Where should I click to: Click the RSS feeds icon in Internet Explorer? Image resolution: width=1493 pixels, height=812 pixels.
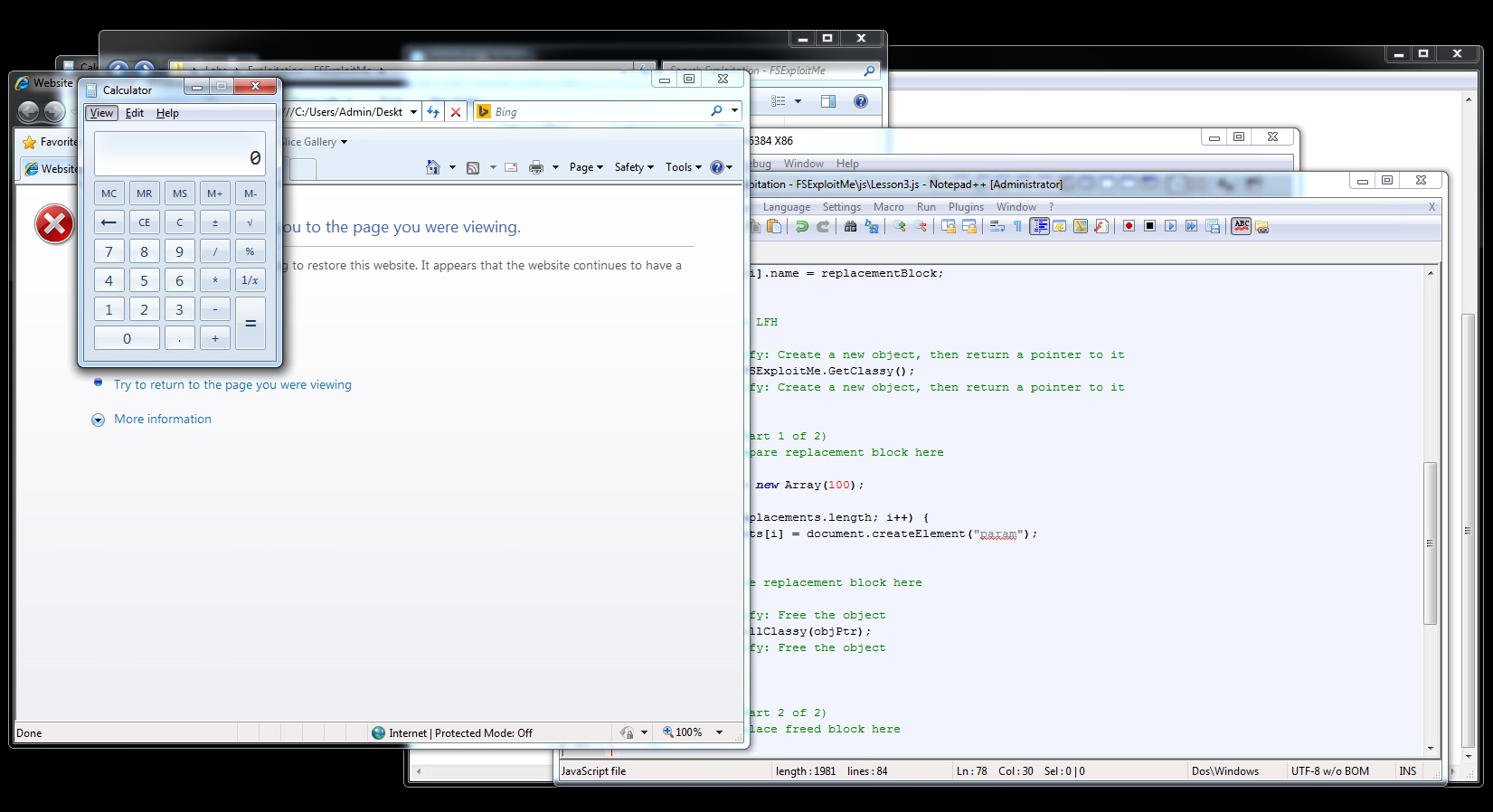pyautogui.click(x=473, y=167)
